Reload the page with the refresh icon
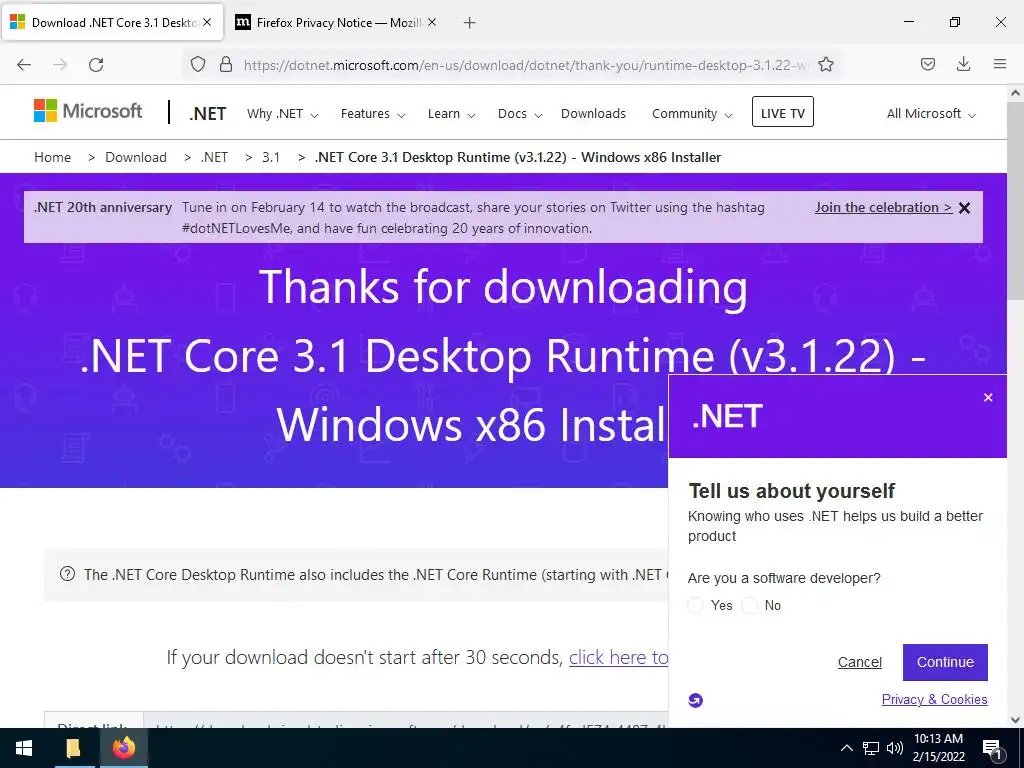This screenshot has width=1024, height=768. tap(96, 65)
